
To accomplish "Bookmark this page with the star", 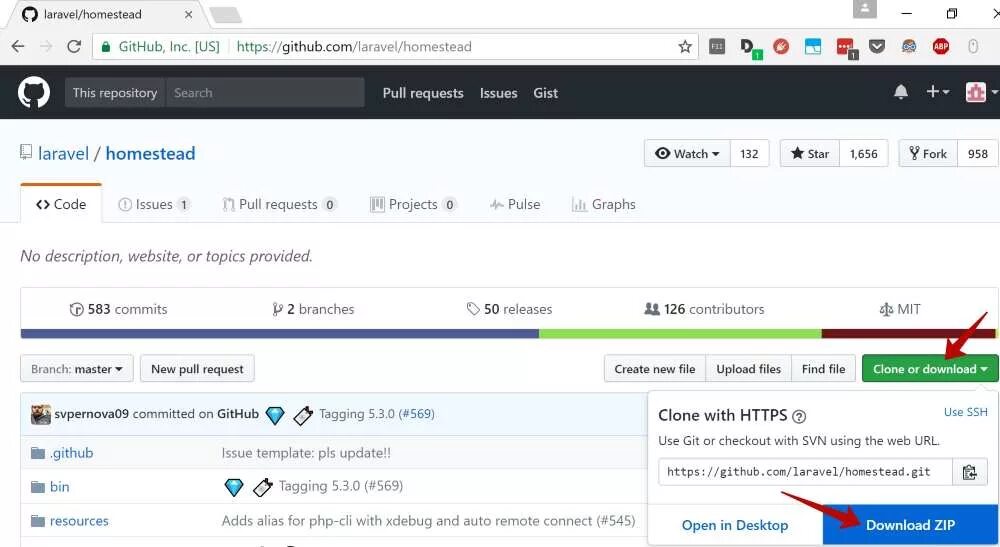I will (x=685, y=46).
